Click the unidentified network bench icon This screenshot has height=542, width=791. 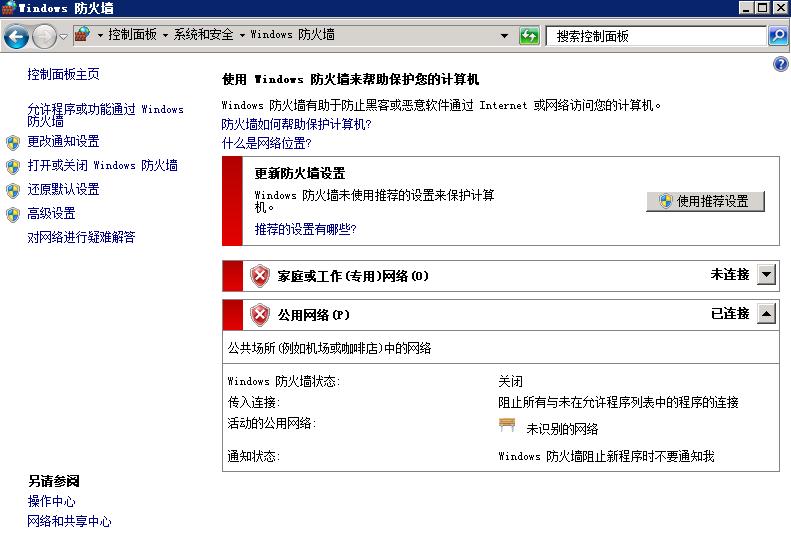coord(507,426)
